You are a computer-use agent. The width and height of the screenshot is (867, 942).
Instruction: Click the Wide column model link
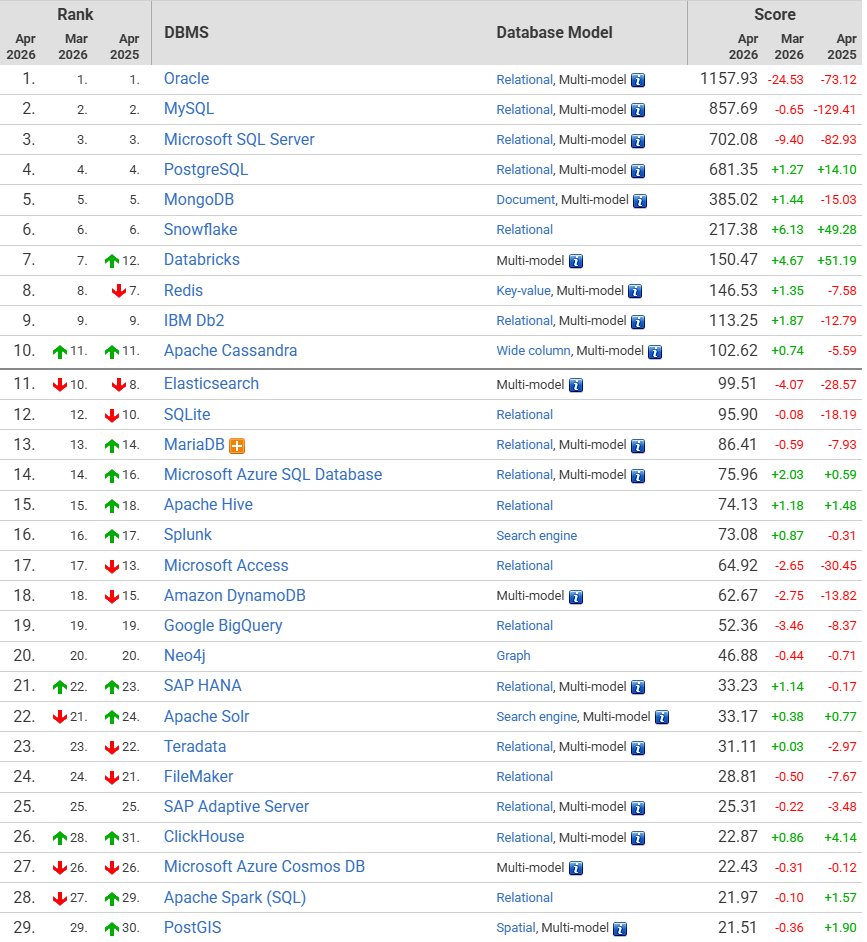coord(533,351)
